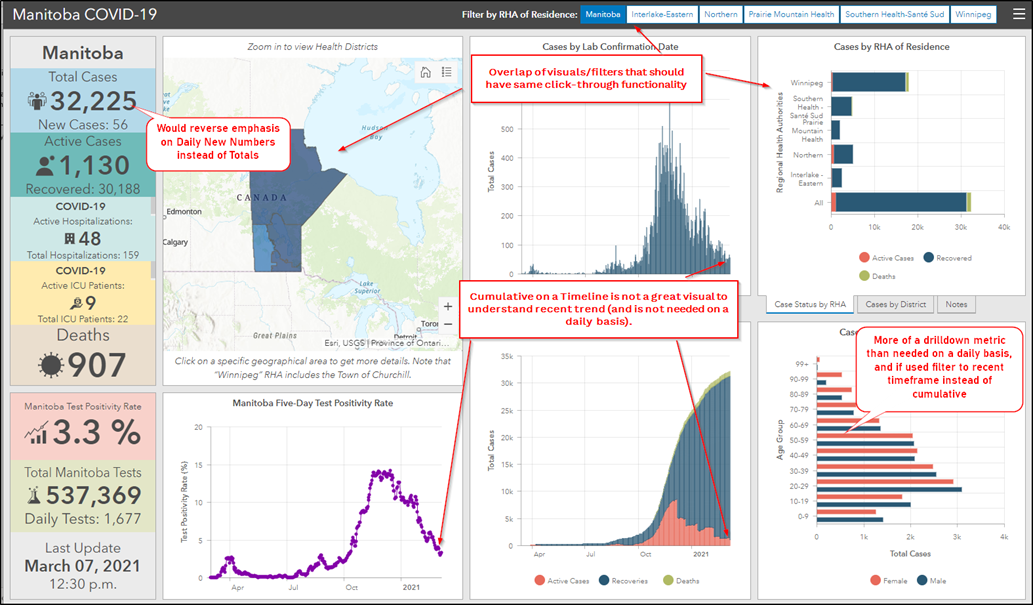Click the Edmonton label on the map
The width and height of the screenshot is (1033, 605).
(x=184, y=212)
